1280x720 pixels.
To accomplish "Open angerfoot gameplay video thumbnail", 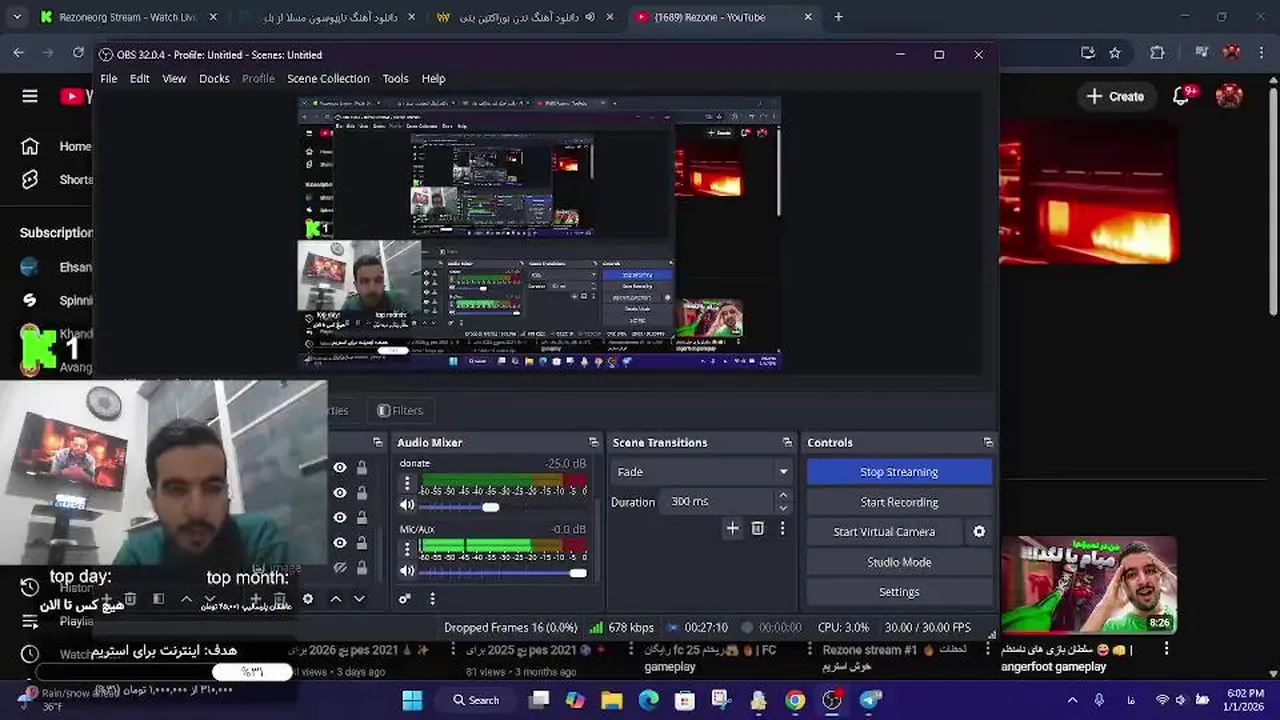I will coord(1089,586).
